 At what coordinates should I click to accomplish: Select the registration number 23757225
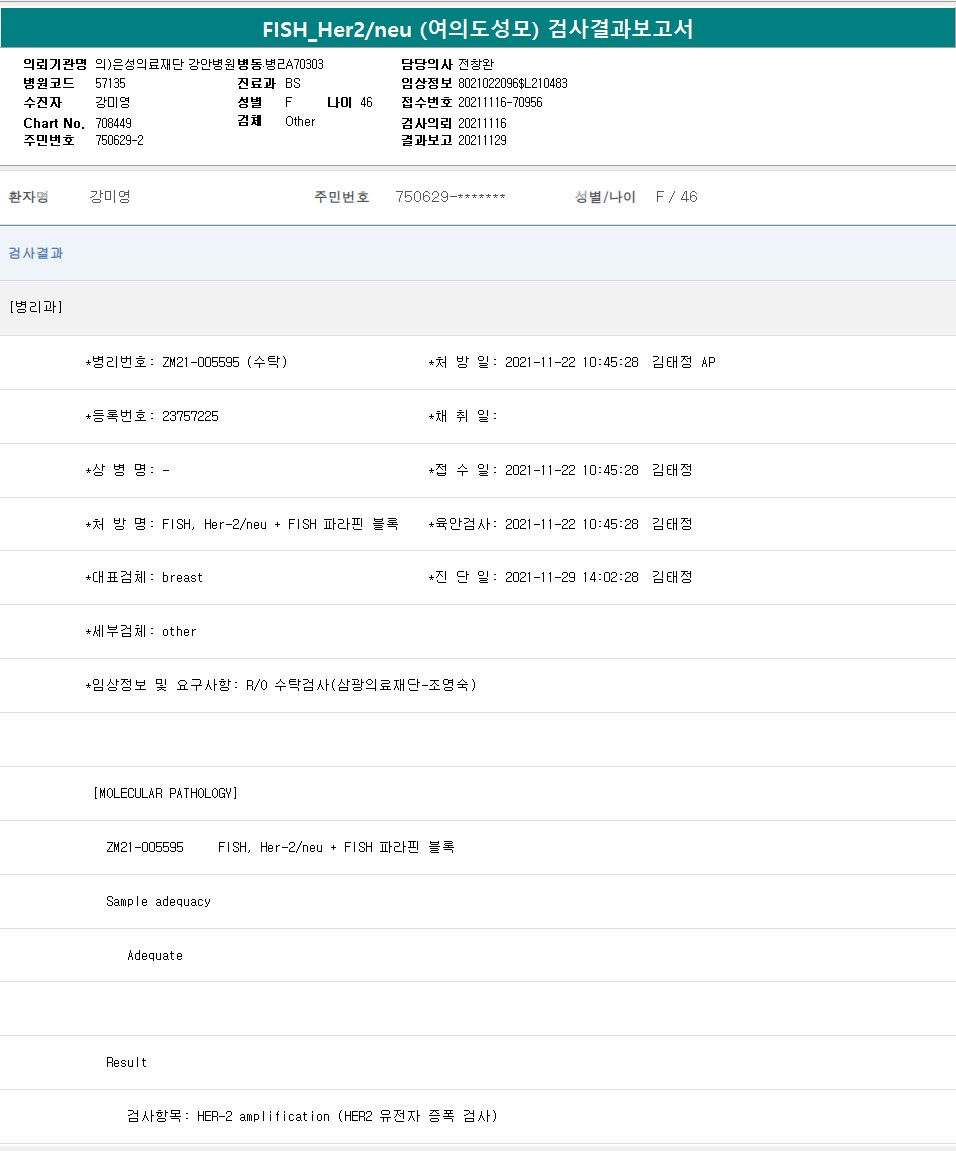point(190,417)
